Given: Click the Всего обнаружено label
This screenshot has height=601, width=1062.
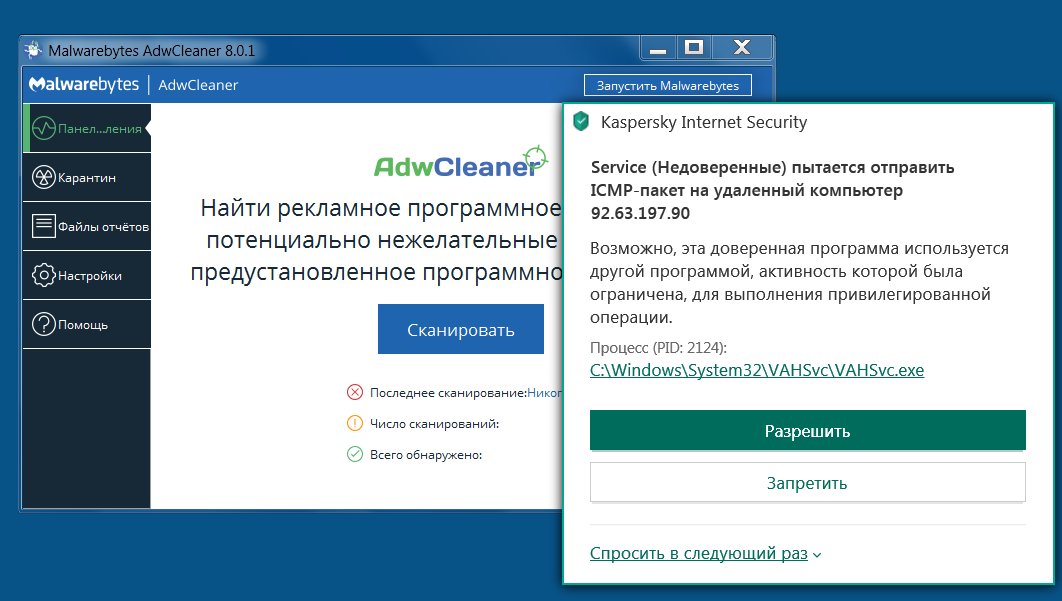Looking at the screenshot, I should coord(426,455).
